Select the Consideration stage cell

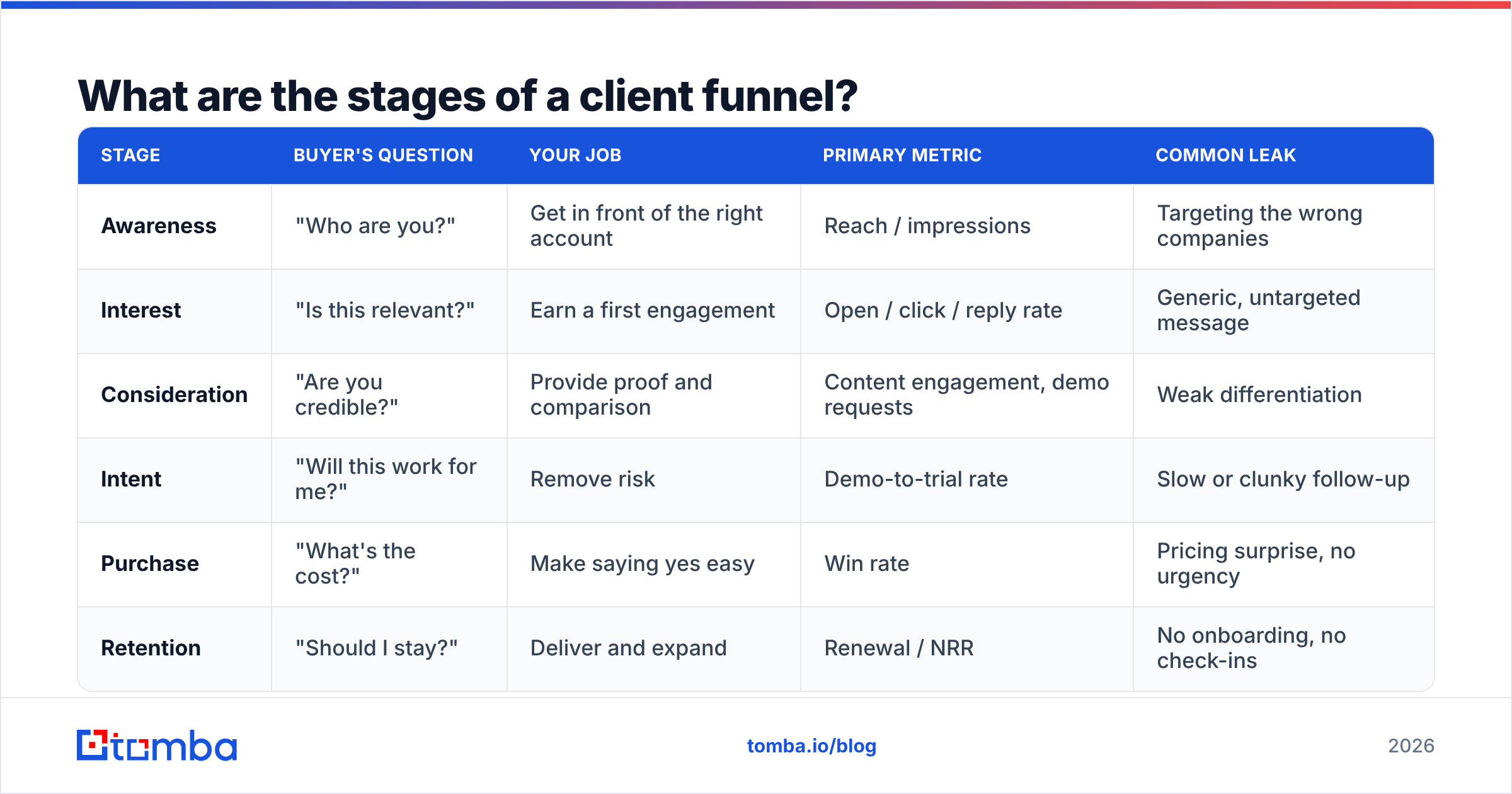(175, 394)
